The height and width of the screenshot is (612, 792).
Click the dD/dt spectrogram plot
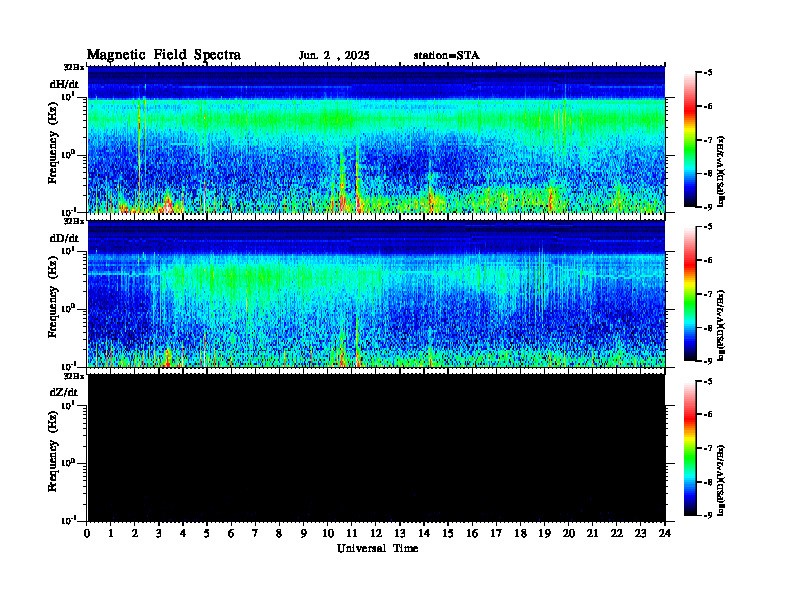376,294
